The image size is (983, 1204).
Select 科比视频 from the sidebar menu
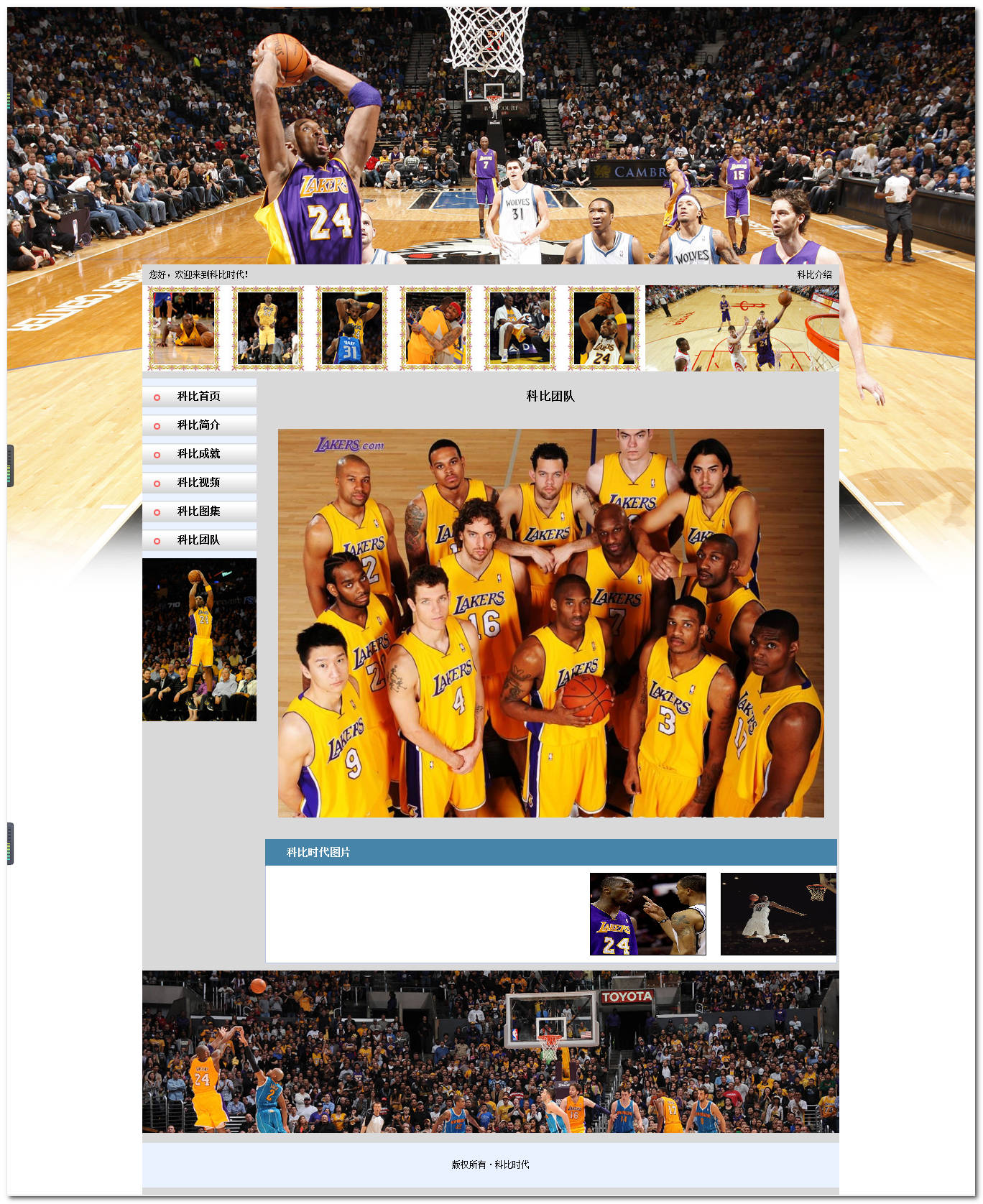point(199,483)
